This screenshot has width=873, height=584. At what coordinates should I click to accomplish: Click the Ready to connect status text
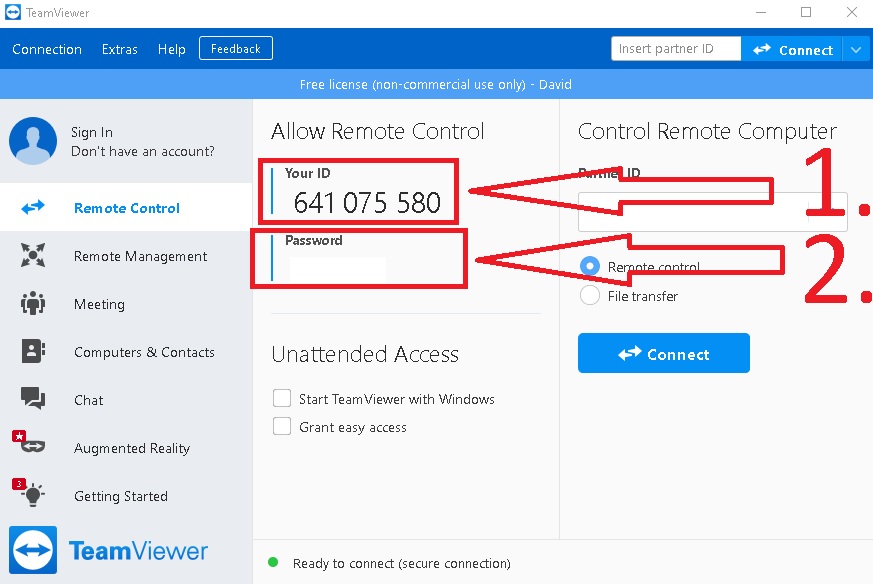401,563
